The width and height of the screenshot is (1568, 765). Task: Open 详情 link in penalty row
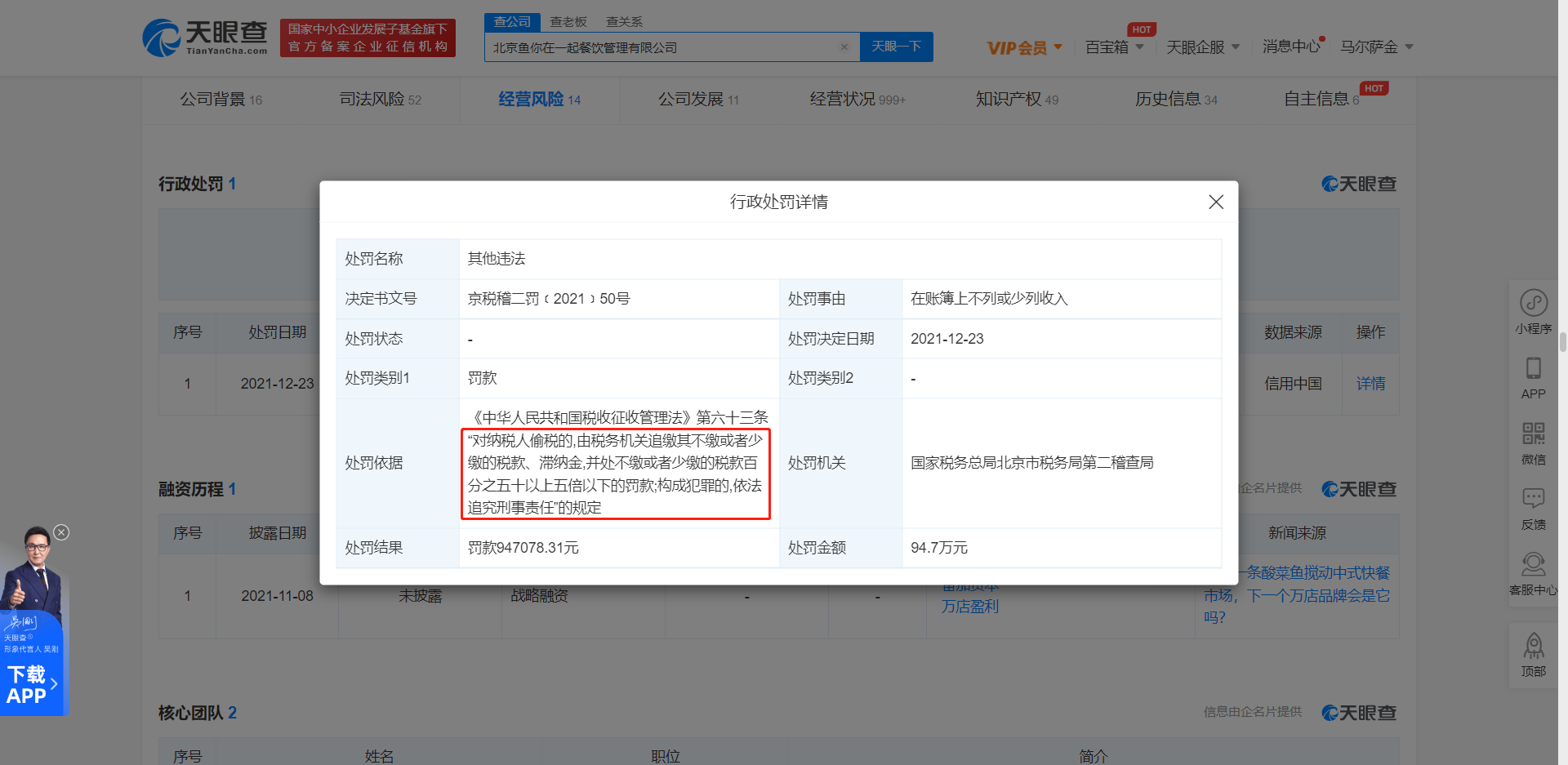(x=1370, y=384)
